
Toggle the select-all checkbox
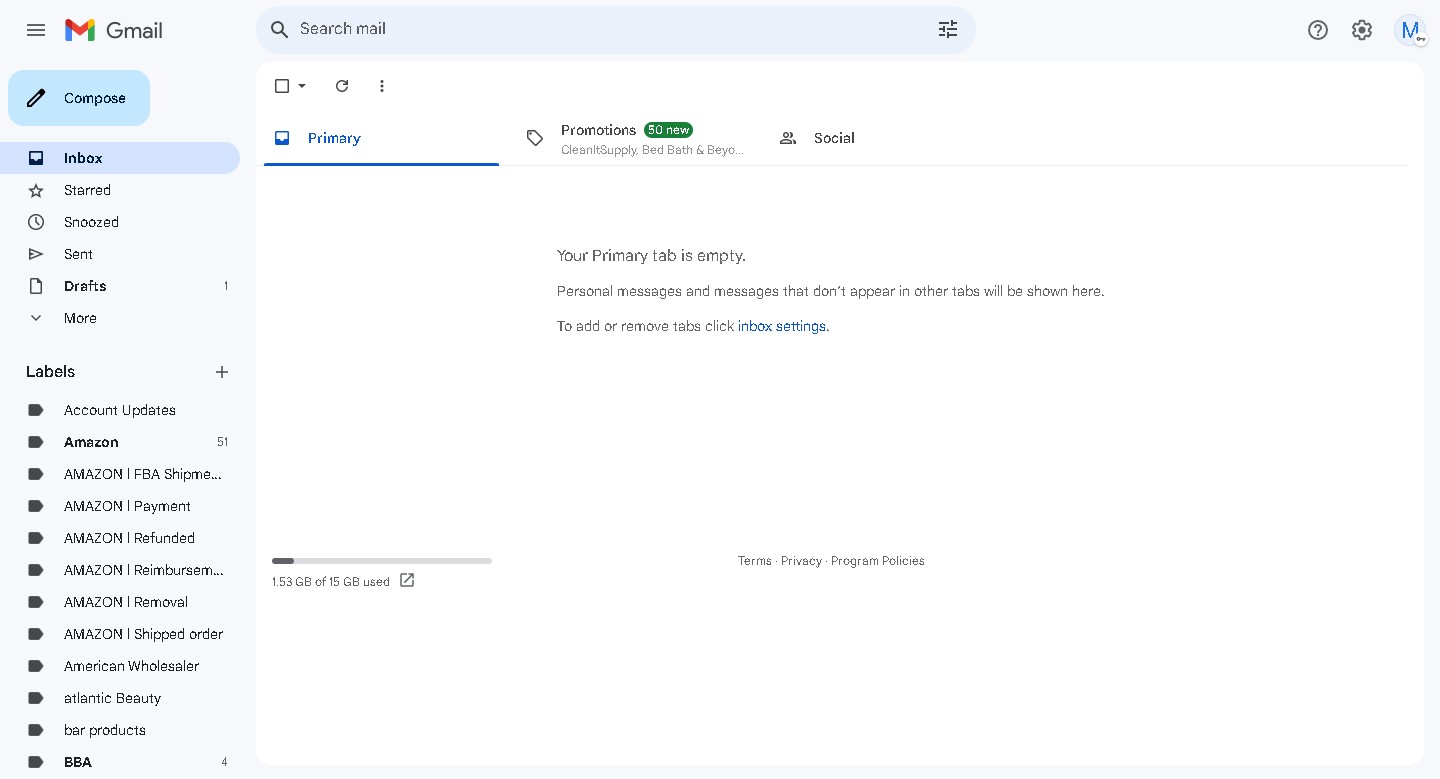(x=282, y=86)
